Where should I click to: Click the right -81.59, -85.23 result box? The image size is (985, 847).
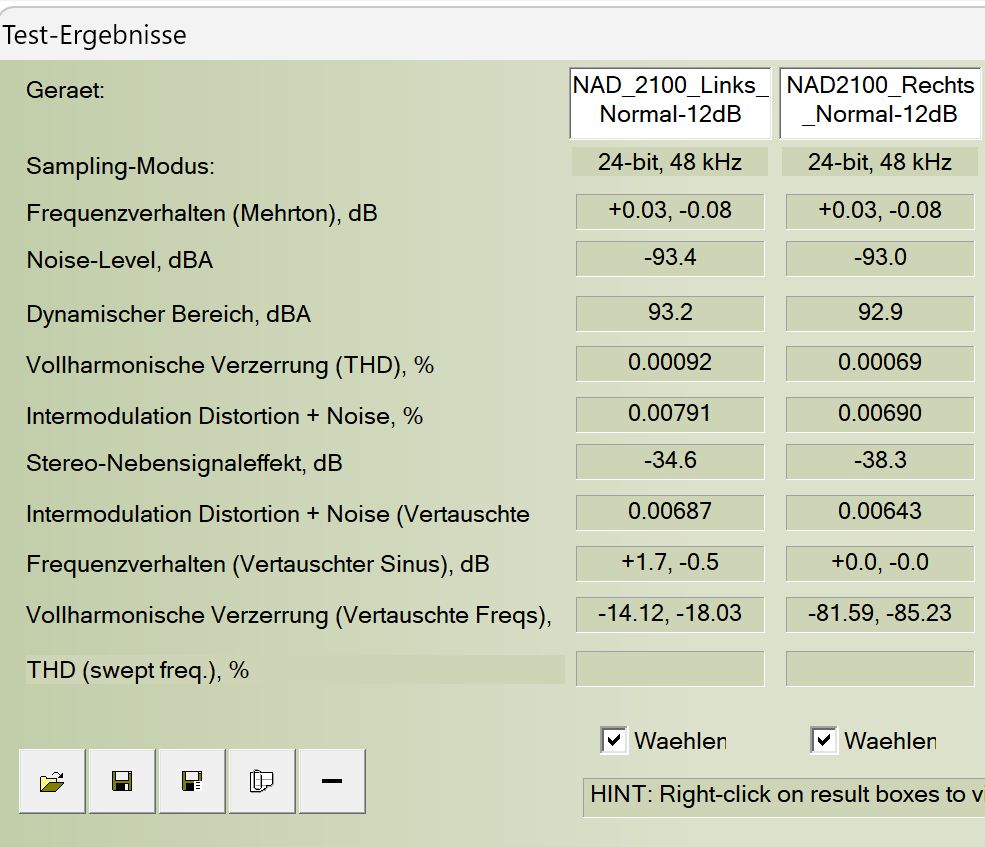880,613
